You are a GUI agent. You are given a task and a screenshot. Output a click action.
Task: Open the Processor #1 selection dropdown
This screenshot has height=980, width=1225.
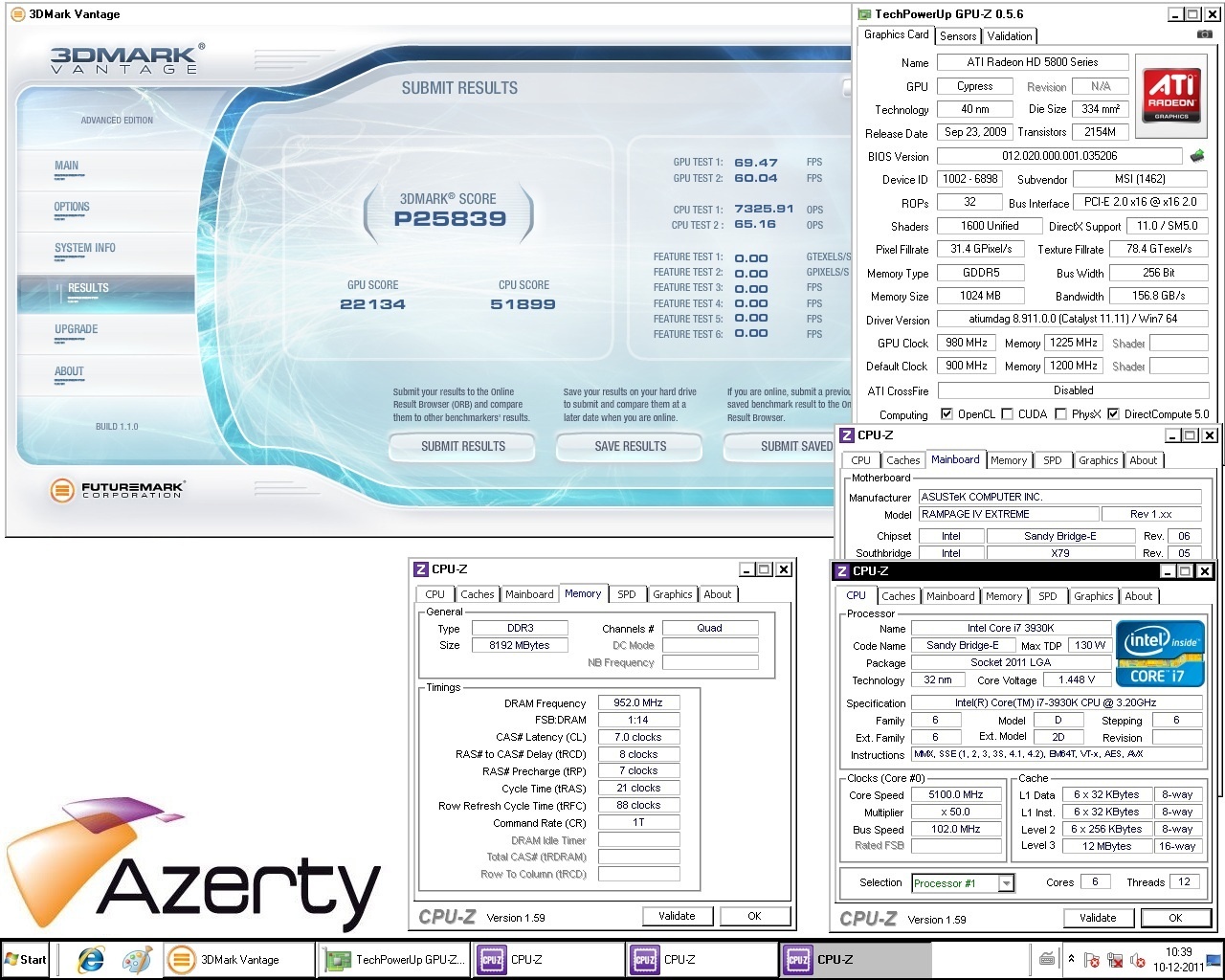point(1006,883)
